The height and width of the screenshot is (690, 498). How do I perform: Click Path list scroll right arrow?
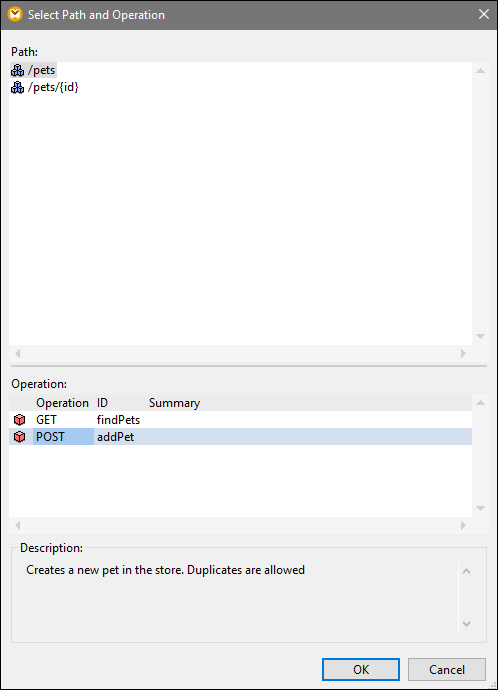click(463, 353)
